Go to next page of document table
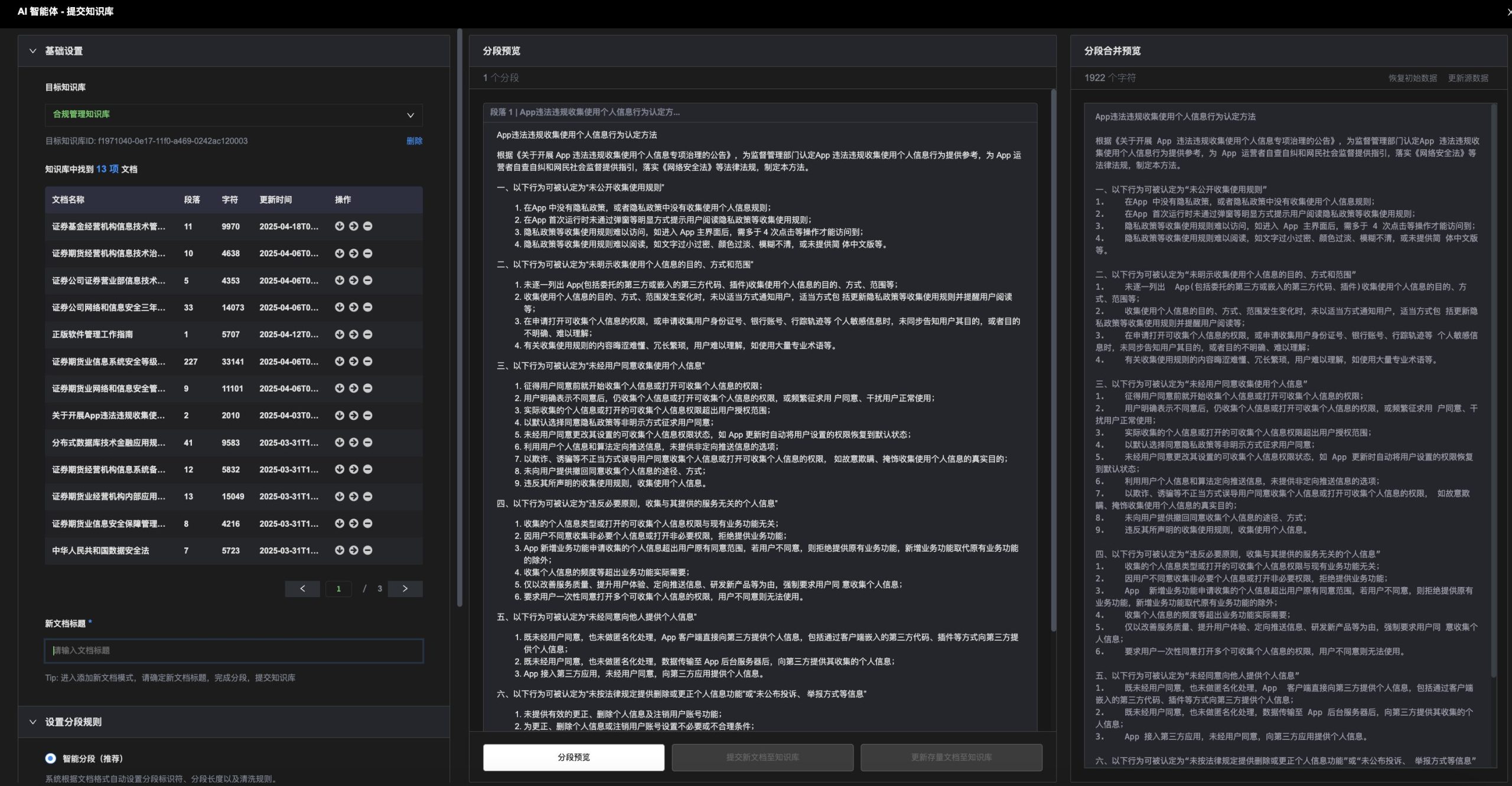This screenshot has width=1512, height=786. pyautogui.click(x=405, y=589)
